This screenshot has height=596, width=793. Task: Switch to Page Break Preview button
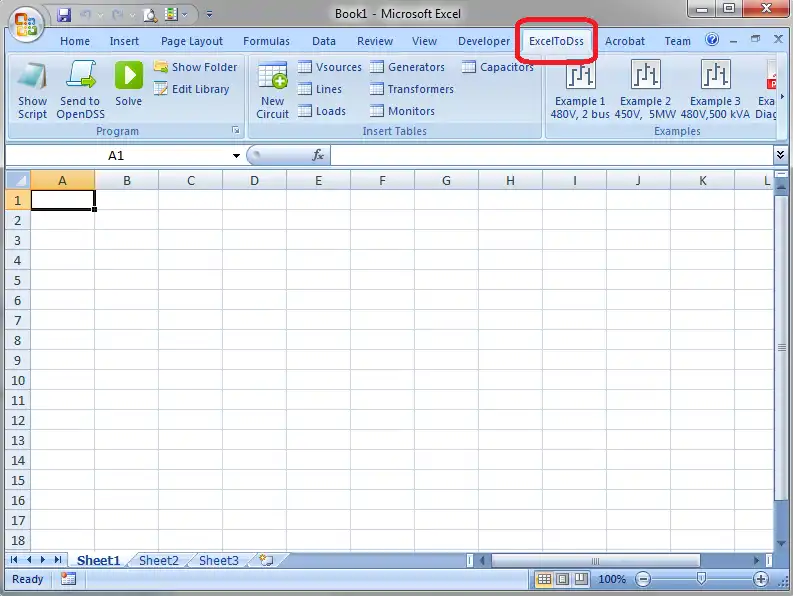click(581, 579)
